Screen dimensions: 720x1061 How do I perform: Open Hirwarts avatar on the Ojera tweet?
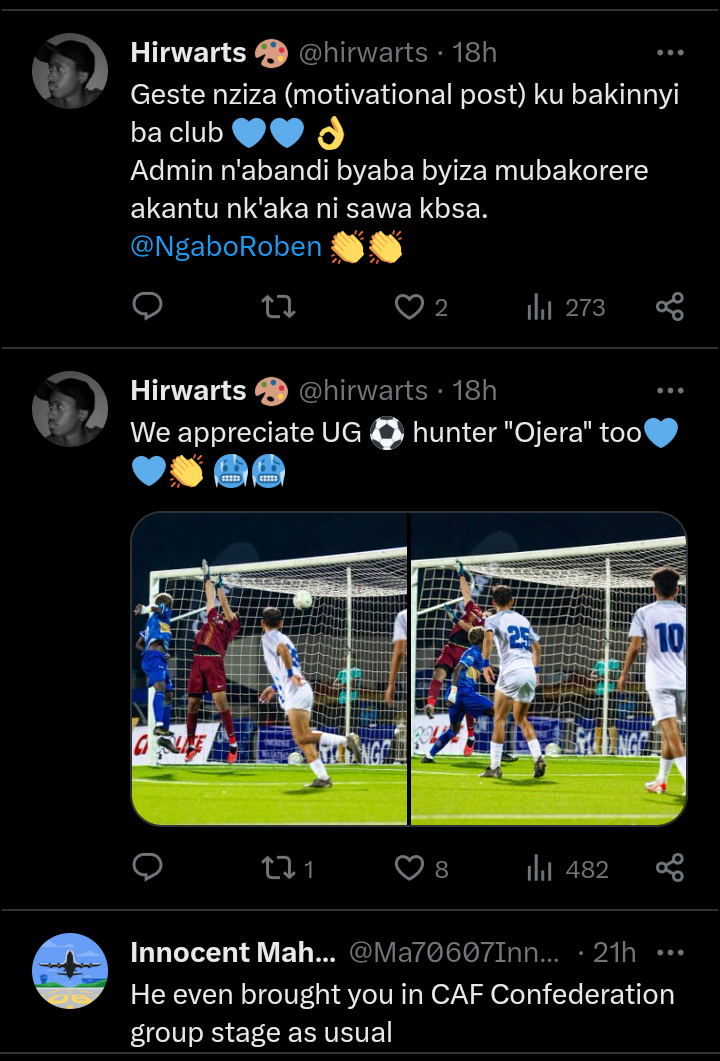[x=69, y=408]
